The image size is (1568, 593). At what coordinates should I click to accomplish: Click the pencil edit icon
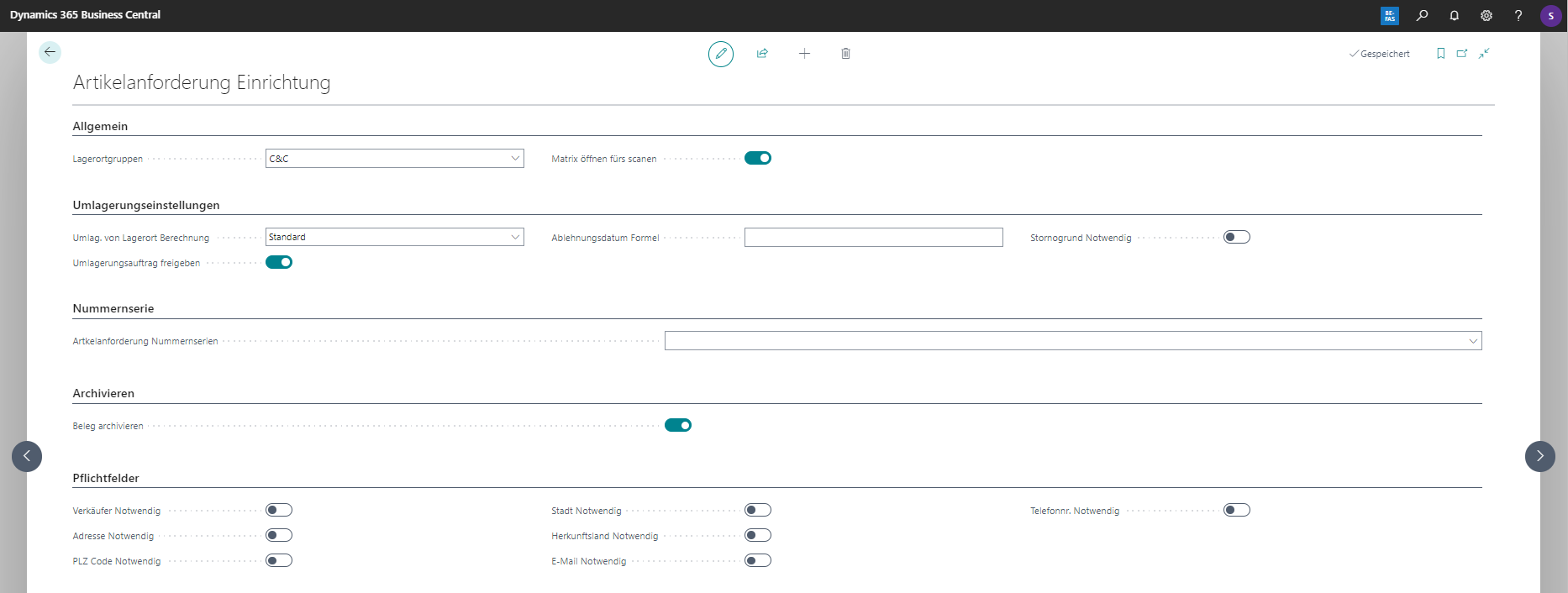pyautogui.click(x=720, y=54)
